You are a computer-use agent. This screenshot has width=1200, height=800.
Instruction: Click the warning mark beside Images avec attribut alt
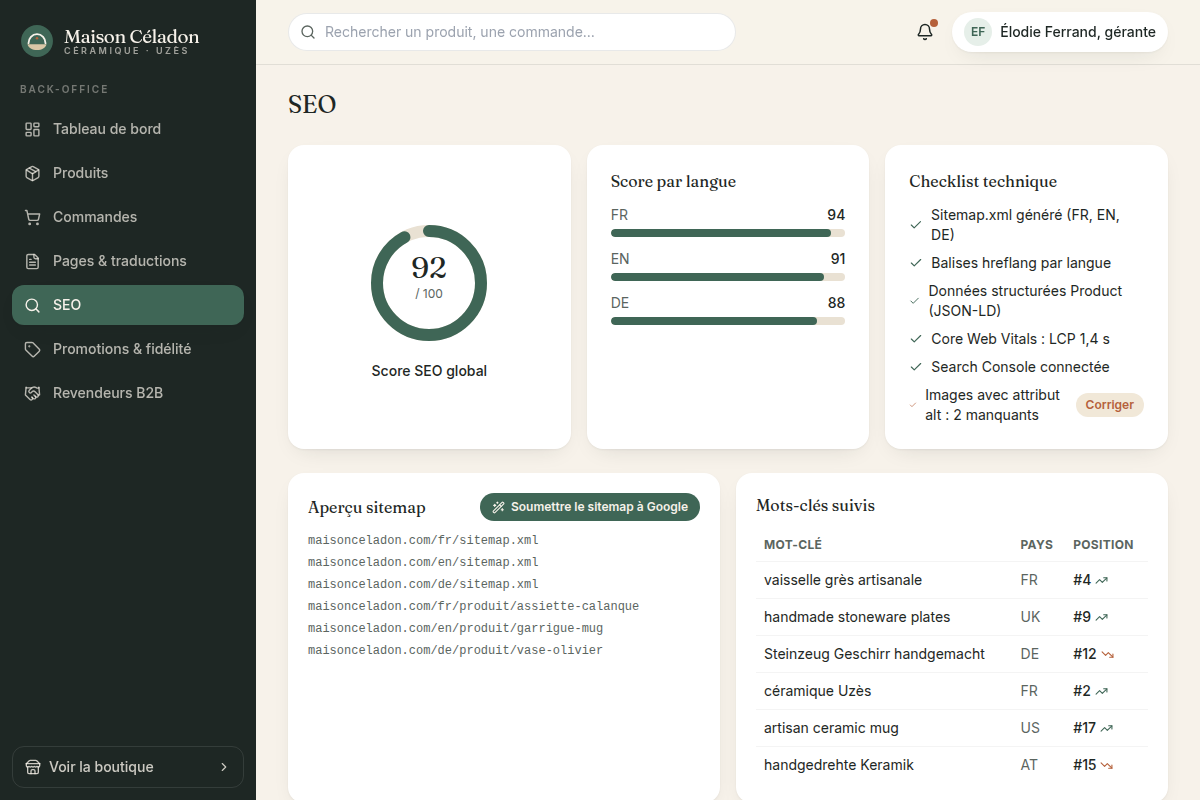pyautogui.click(x=913, y=405)
